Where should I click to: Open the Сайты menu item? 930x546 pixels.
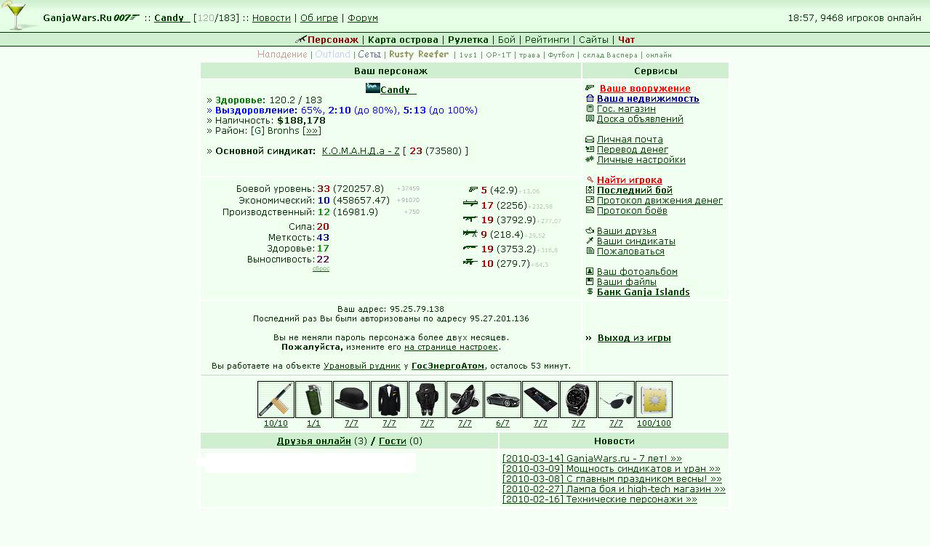pos(593,40)
